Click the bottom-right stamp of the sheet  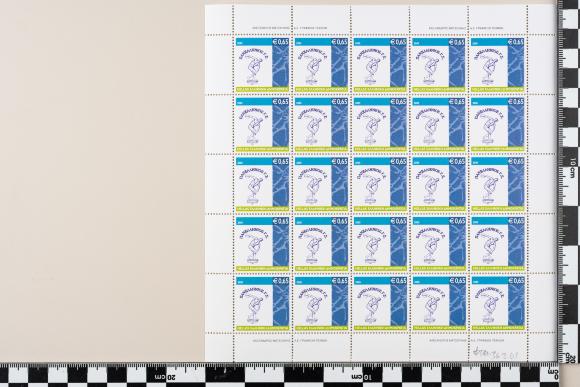498,303
